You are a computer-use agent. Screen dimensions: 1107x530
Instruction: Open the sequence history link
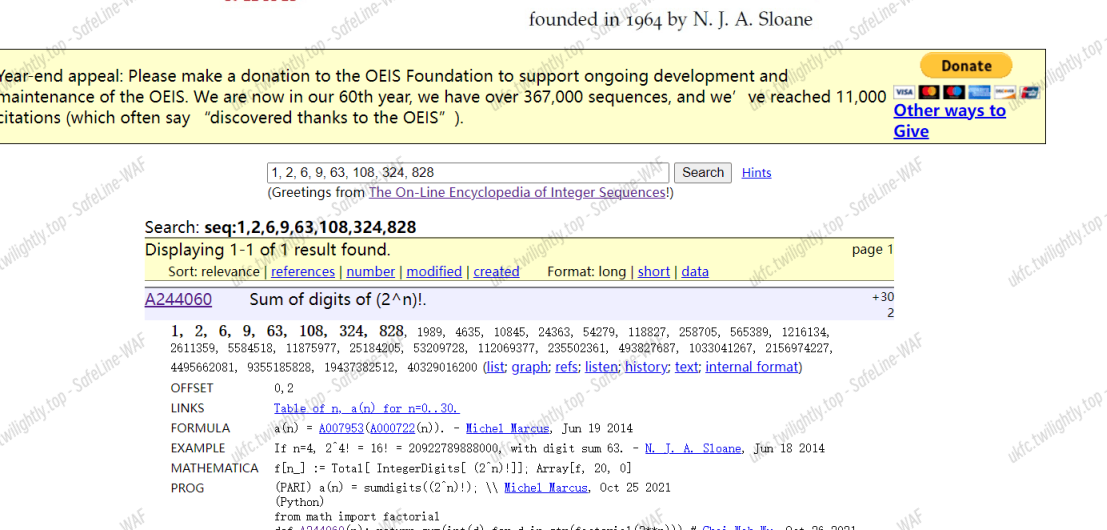coord(646,367)
